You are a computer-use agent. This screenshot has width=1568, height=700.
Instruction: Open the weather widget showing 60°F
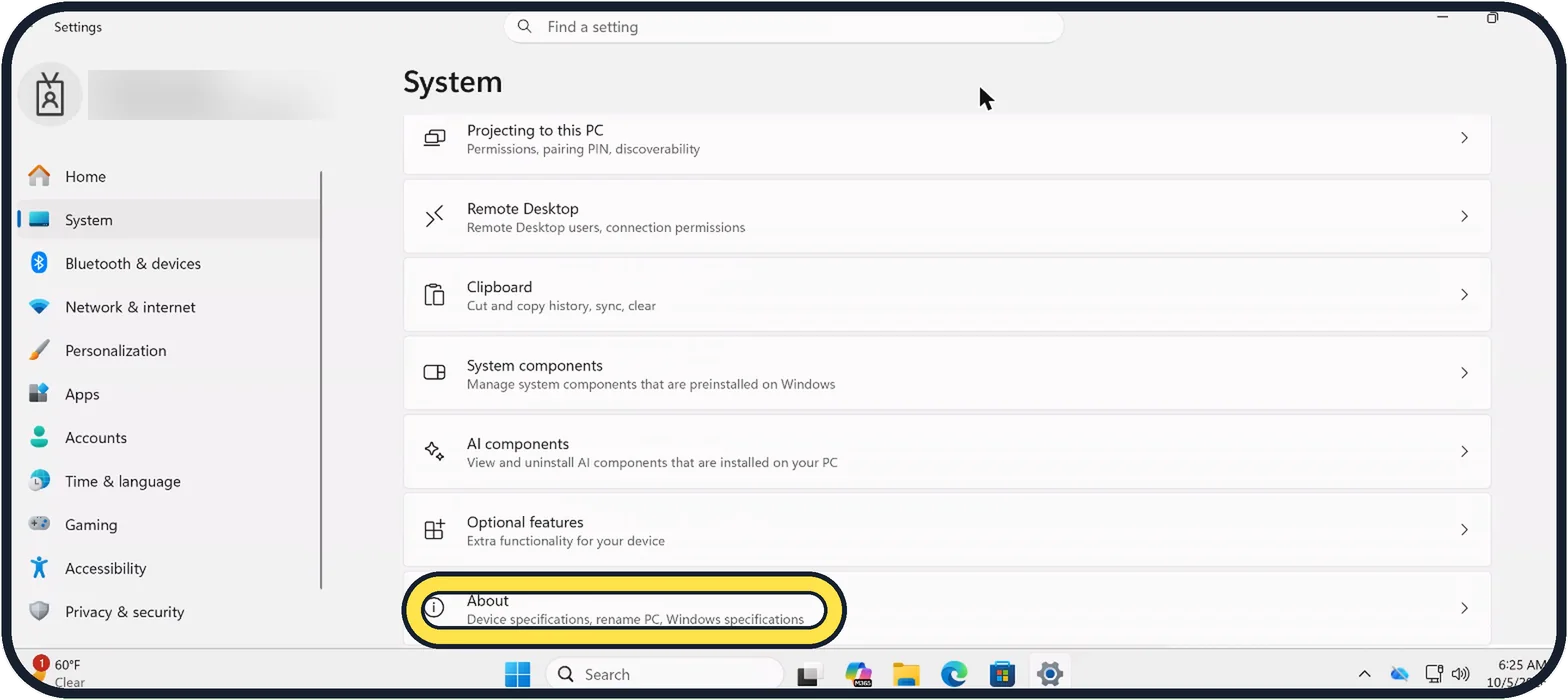click(60, 673)
